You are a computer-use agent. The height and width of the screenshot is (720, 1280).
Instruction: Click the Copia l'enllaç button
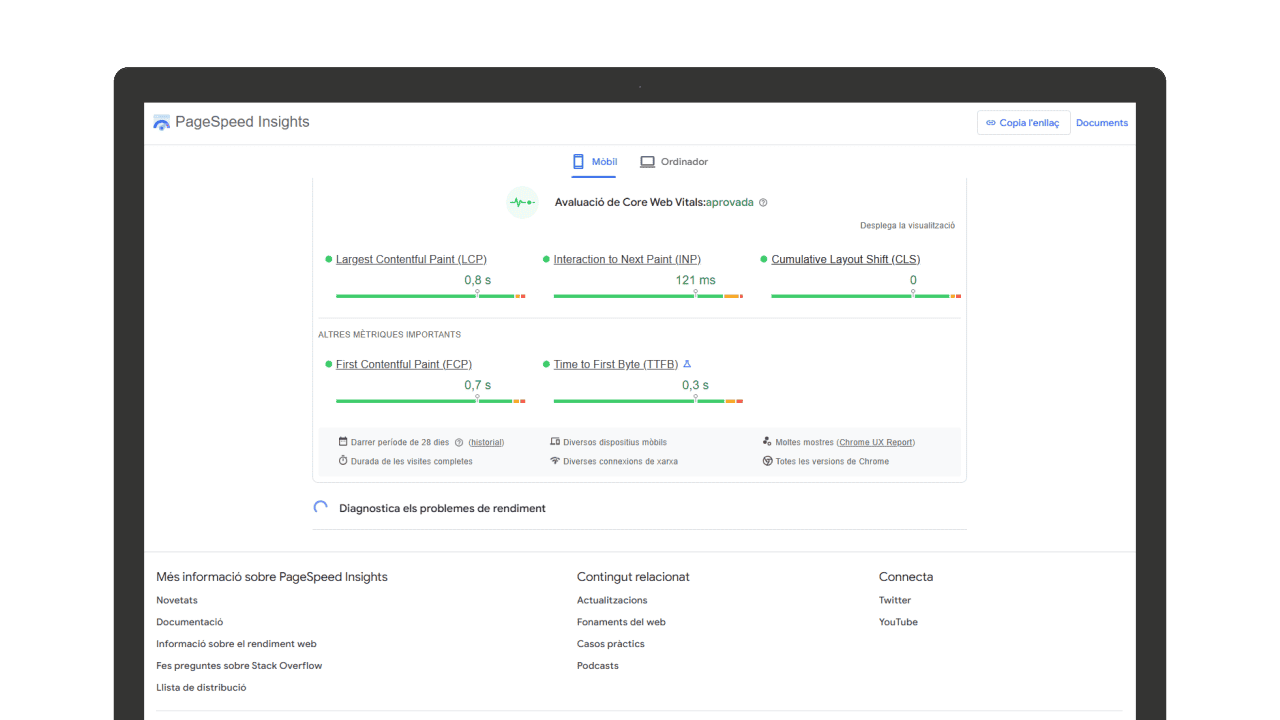coord(1023,122)
